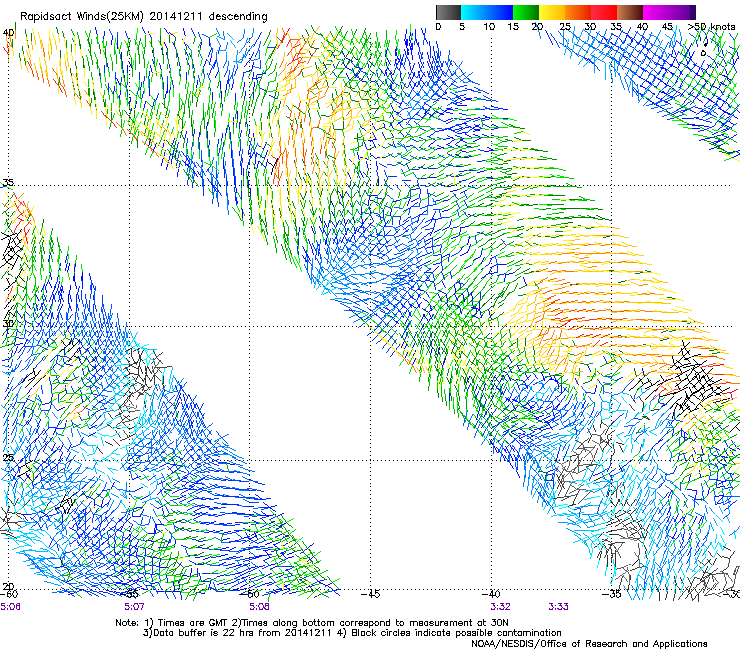The width and height of the screenshot is (740, 650).
Task: Click the '>50 knots' legend label
Action: (x=711, y=27)
